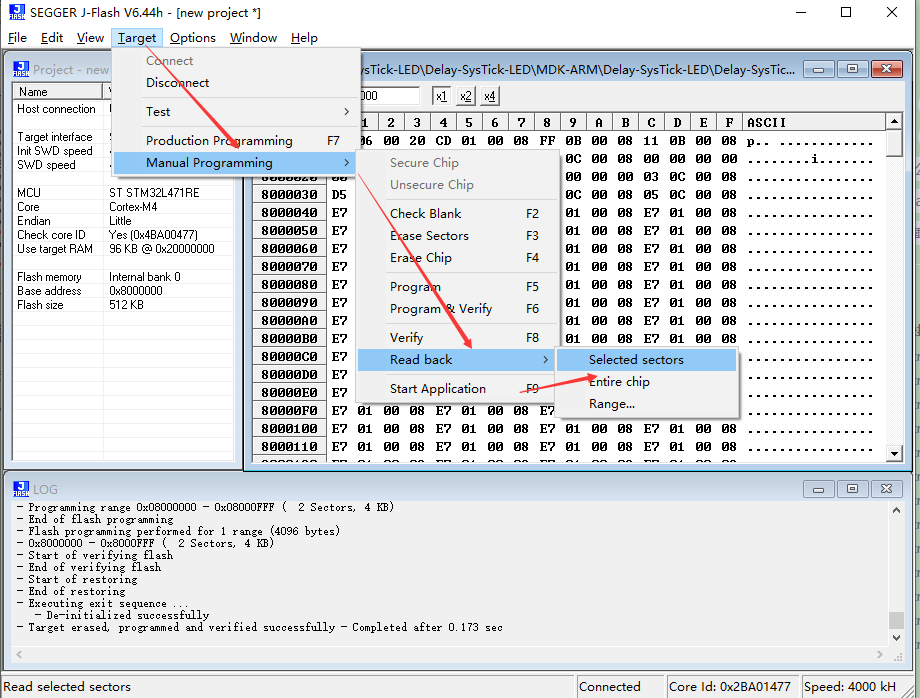Select Erase Chip command
The image size is (920, 698).
457,257
